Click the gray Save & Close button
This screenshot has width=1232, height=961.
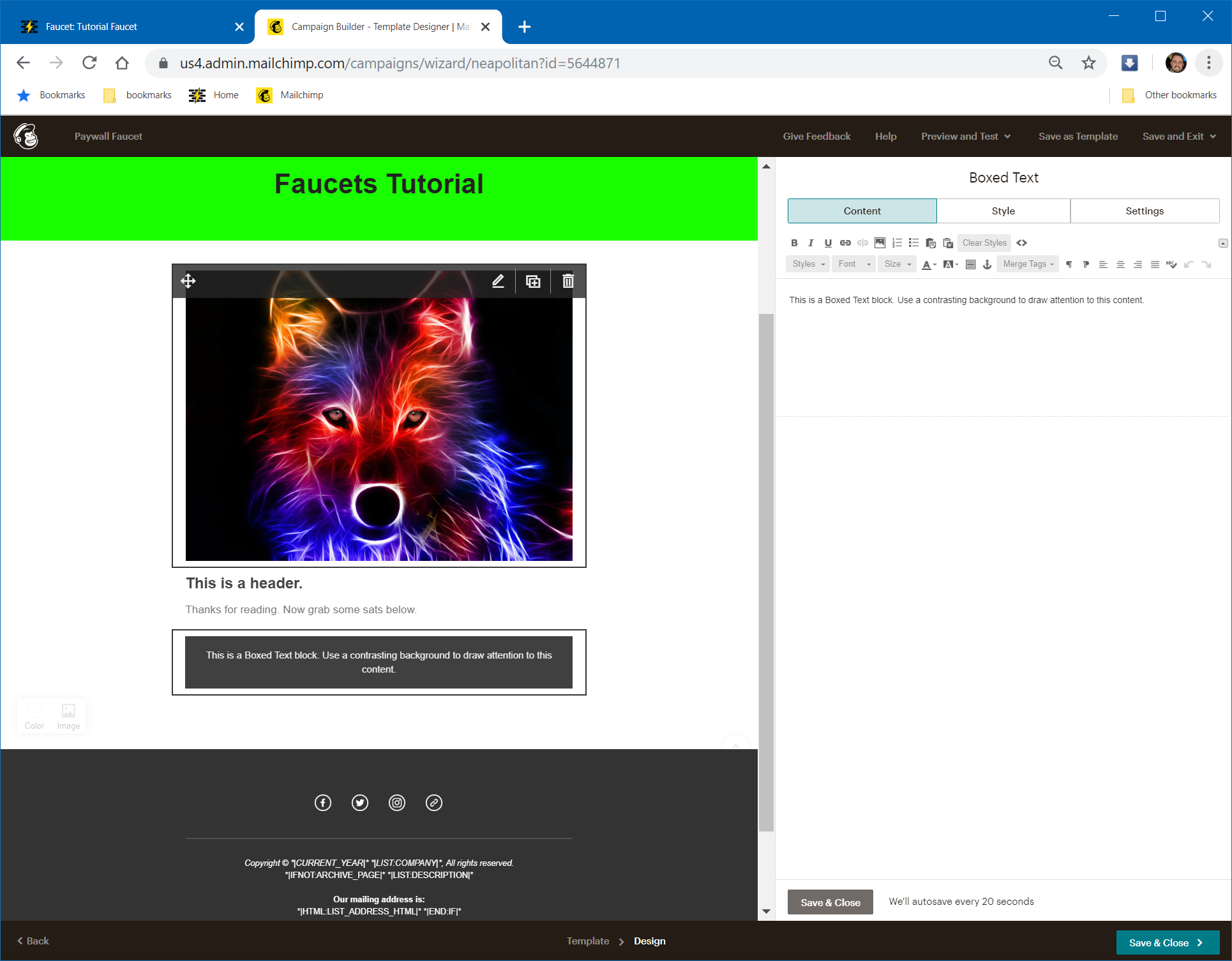pyautogui.click(x=830, y=902)
